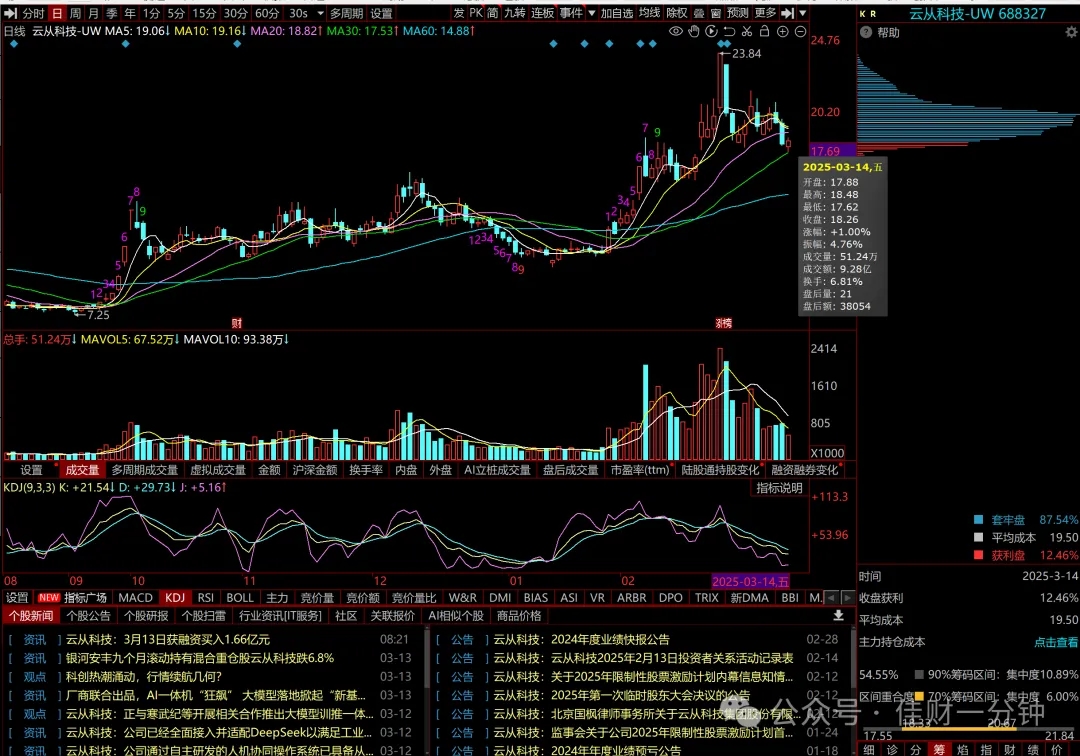Screen dimensions: 1080x756
Task: Click the 预测 forecast button
Action: click(x=738, y=13)
